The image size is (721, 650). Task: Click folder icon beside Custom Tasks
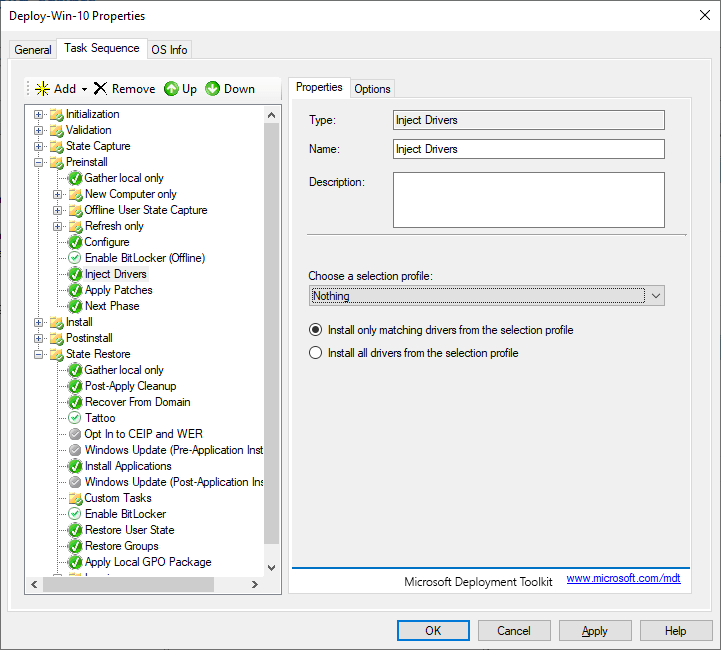[x=75, y=498]
